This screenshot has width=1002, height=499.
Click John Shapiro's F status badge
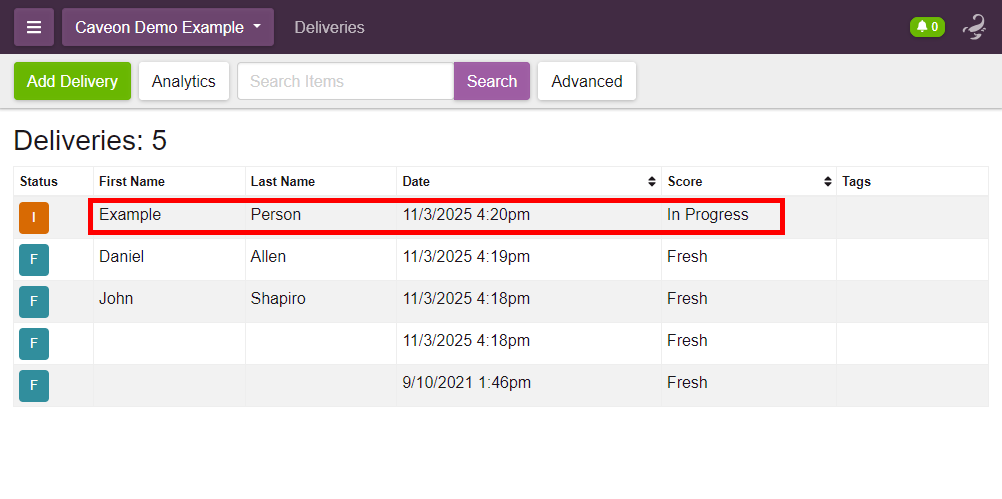click(34, 302)
